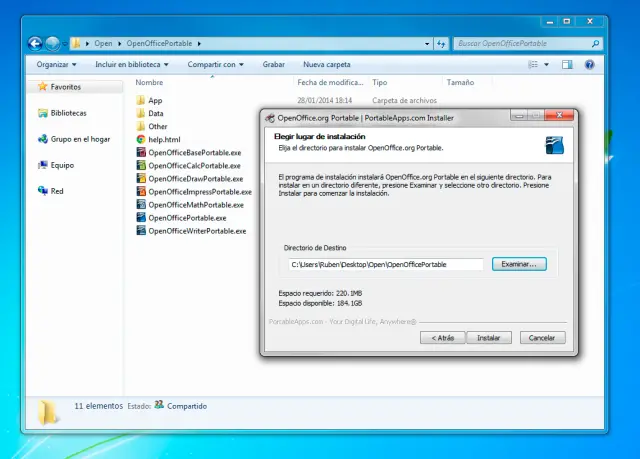
Task: Click the Explorer back navigation arrow
Action: 36,43
